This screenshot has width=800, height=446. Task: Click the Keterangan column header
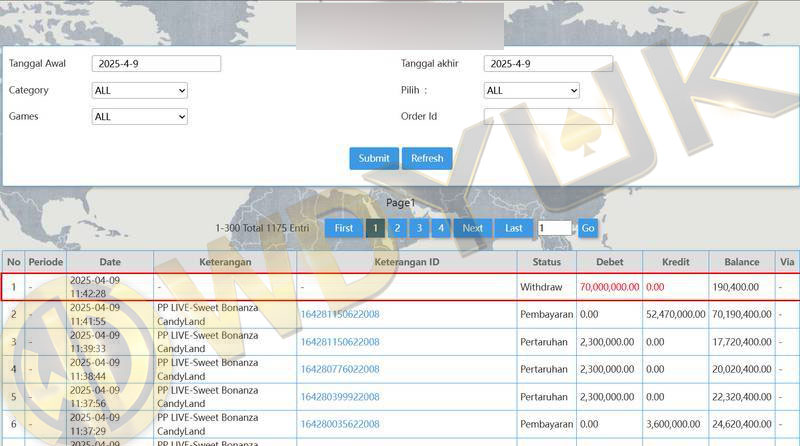(225, 262)
